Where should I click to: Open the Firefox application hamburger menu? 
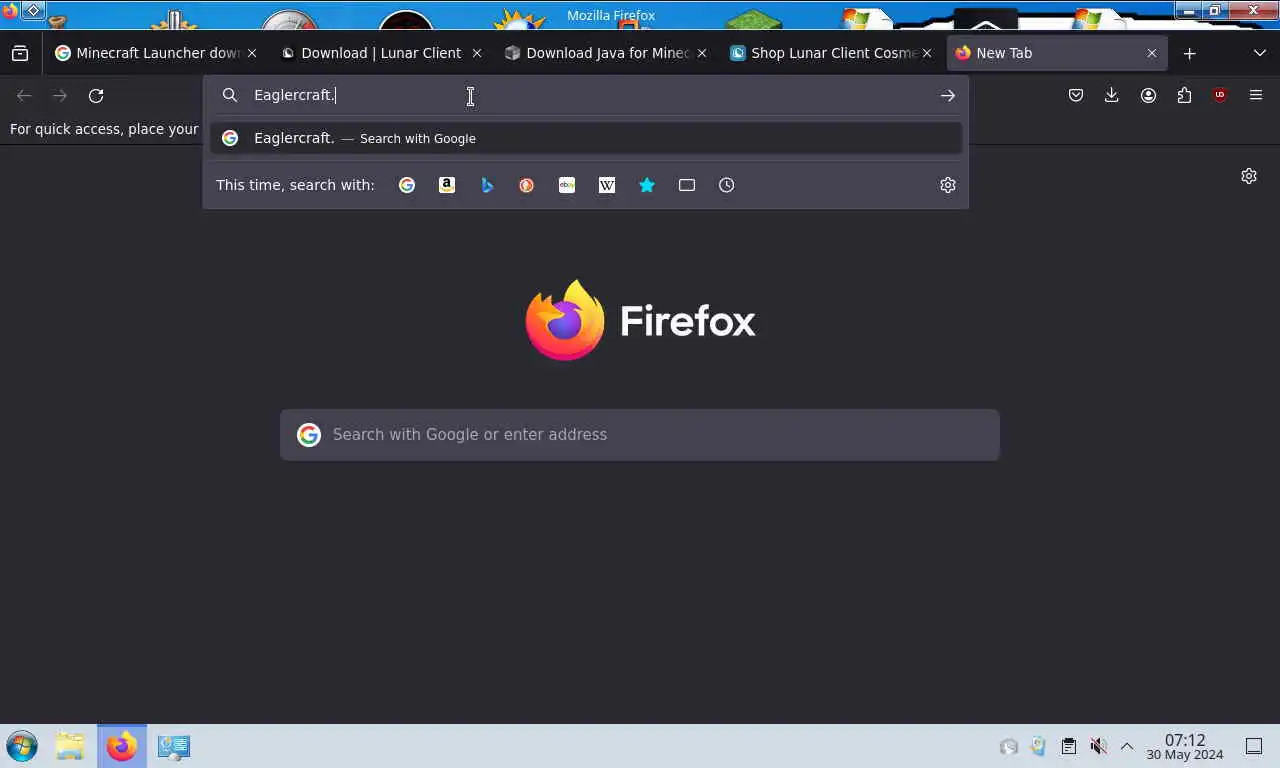(1256, 96)
